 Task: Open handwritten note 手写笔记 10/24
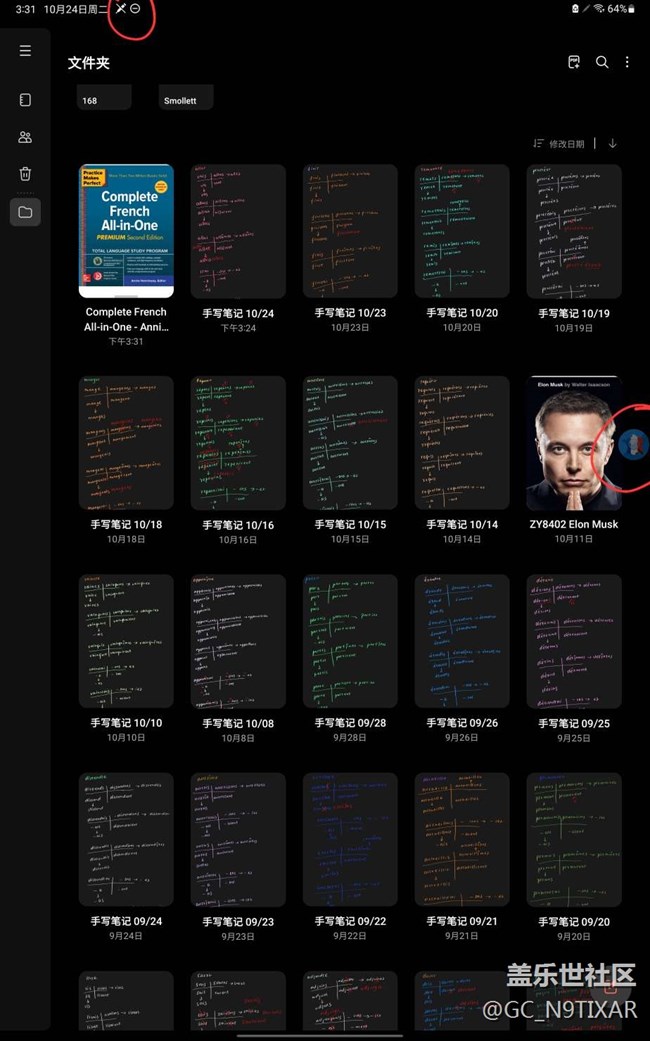pos(238,231)
